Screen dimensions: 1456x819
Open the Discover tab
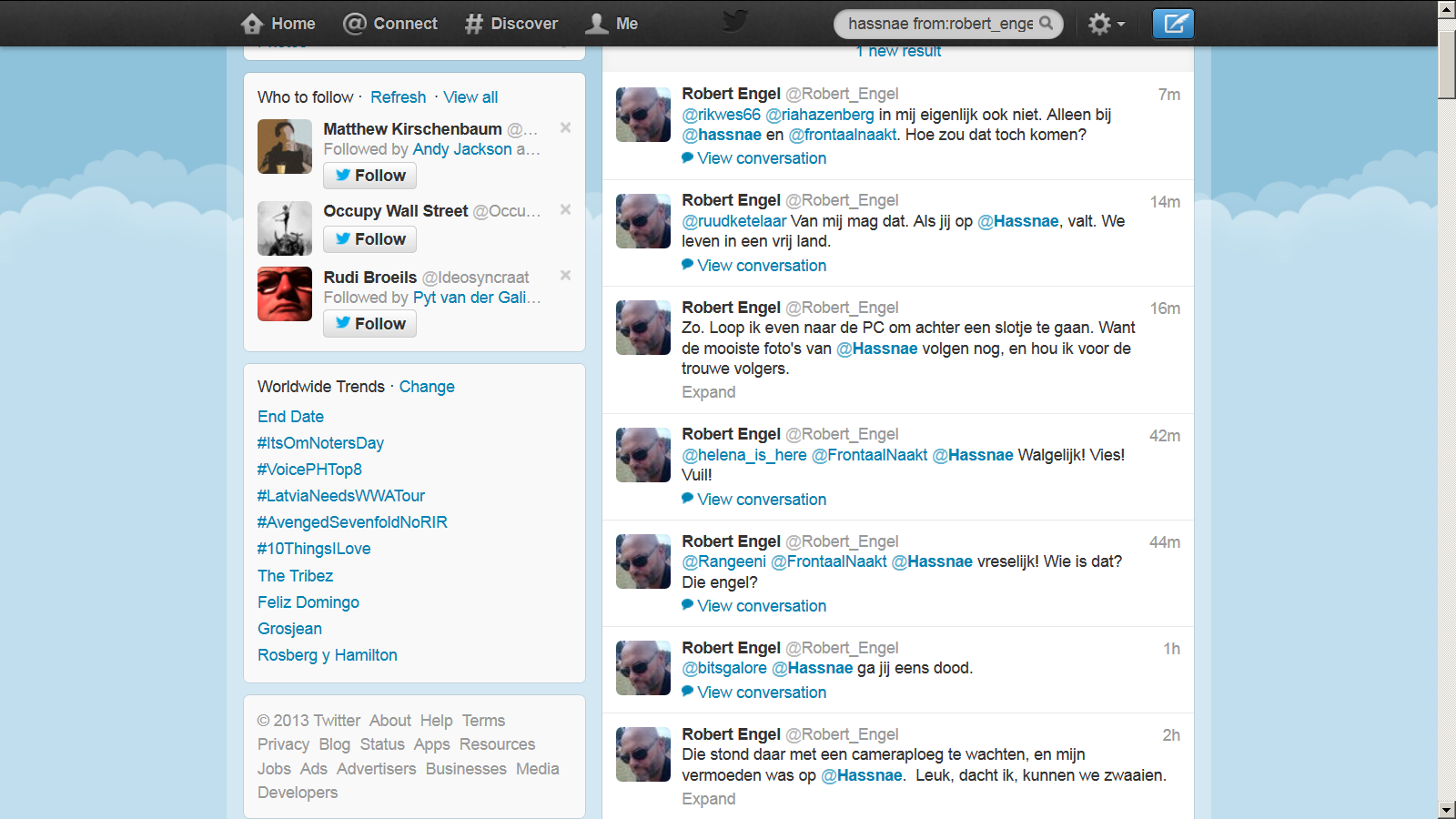coord(511,24)
